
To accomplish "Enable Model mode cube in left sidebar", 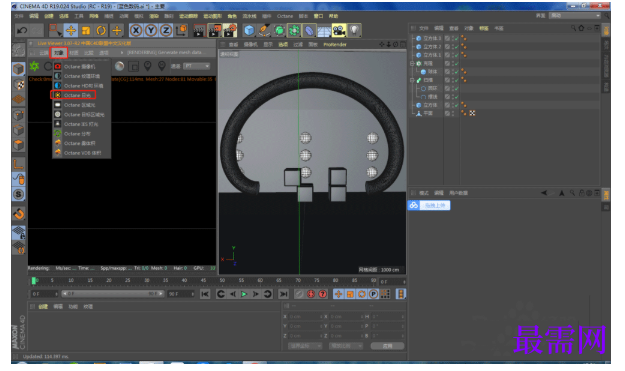I will pyautogui.click(x=18, y=69).
